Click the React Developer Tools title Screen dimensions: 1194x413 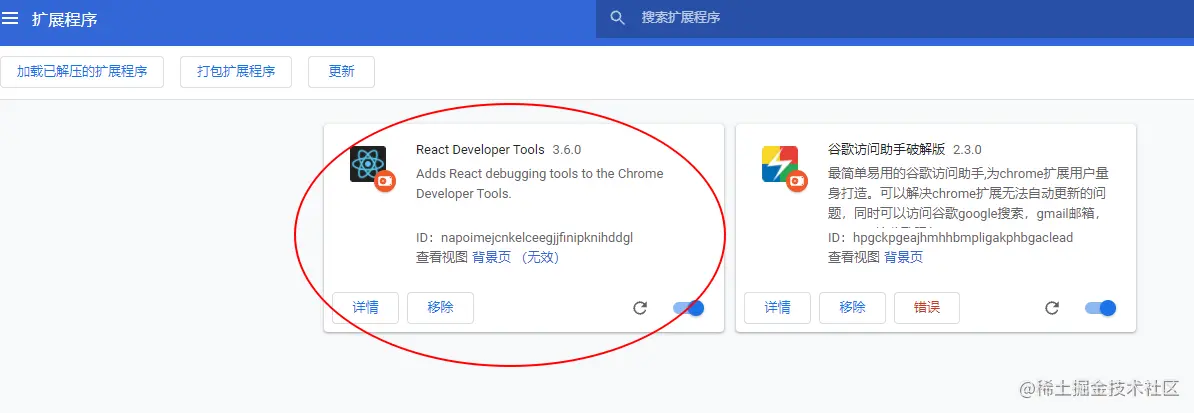(480, 149)
